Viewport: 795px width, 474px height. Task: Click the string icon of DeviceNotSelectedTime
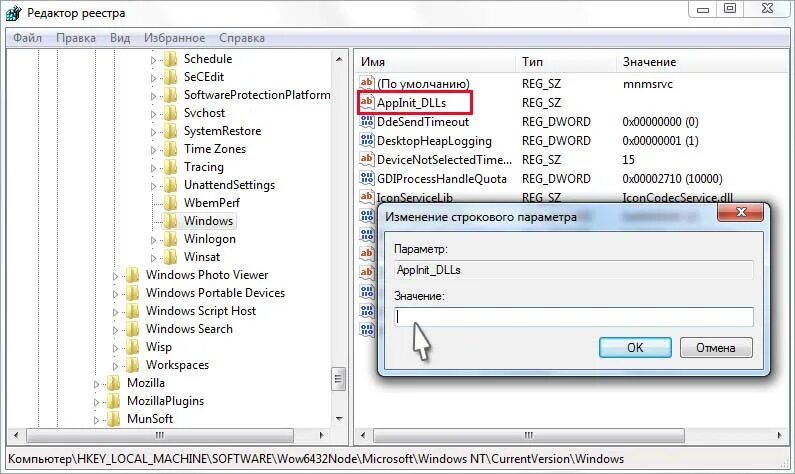(x=367, y=159)
